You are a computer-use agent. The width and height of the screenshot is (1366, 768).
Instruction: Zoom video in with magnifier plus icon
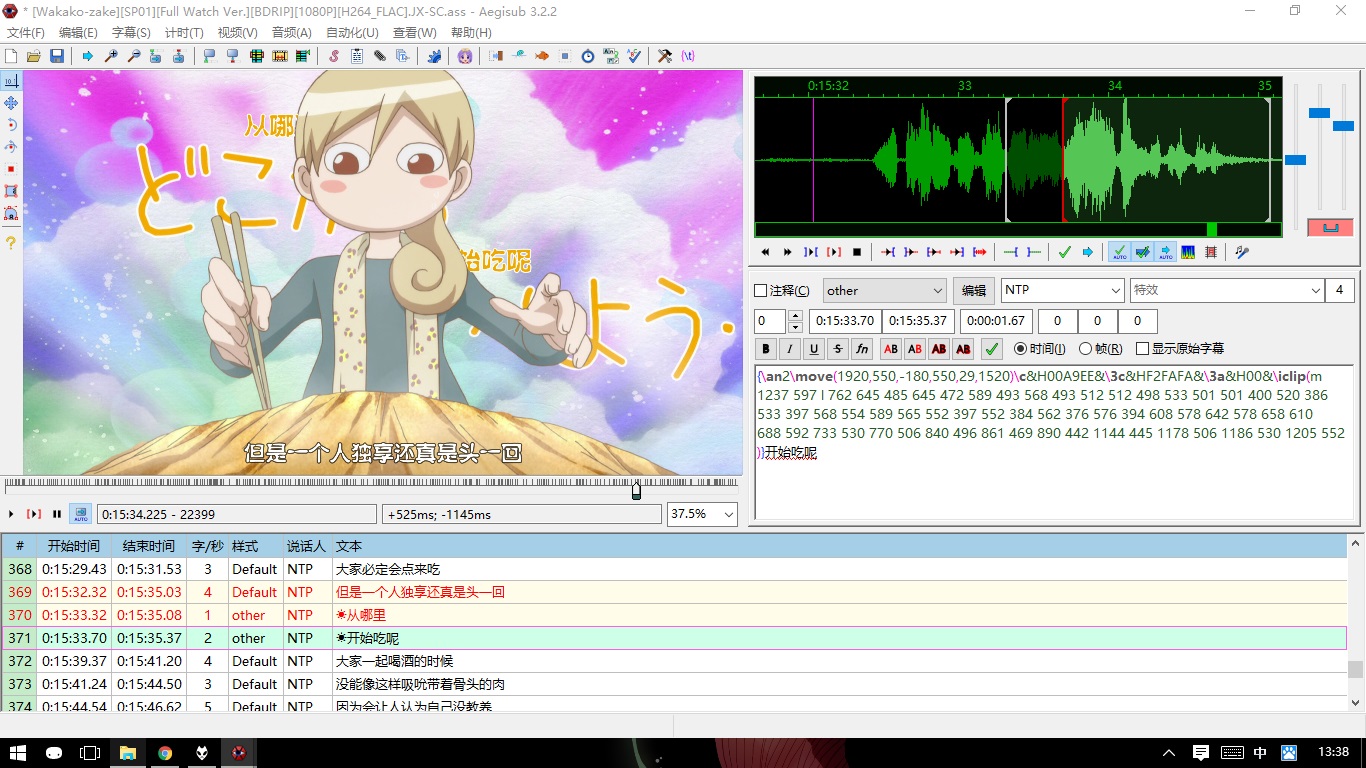pos(111,56)
